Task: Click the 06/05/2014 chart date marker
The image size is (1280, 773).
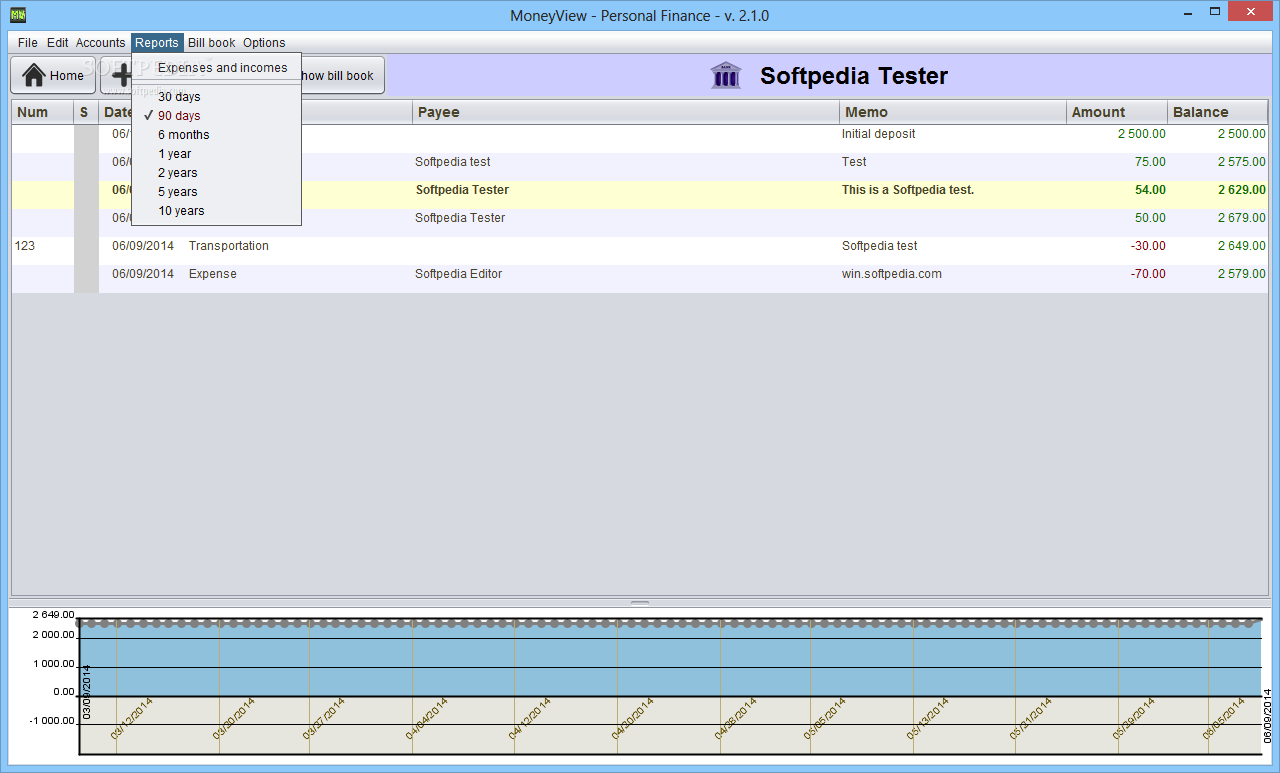Action: coord(1223,719)
